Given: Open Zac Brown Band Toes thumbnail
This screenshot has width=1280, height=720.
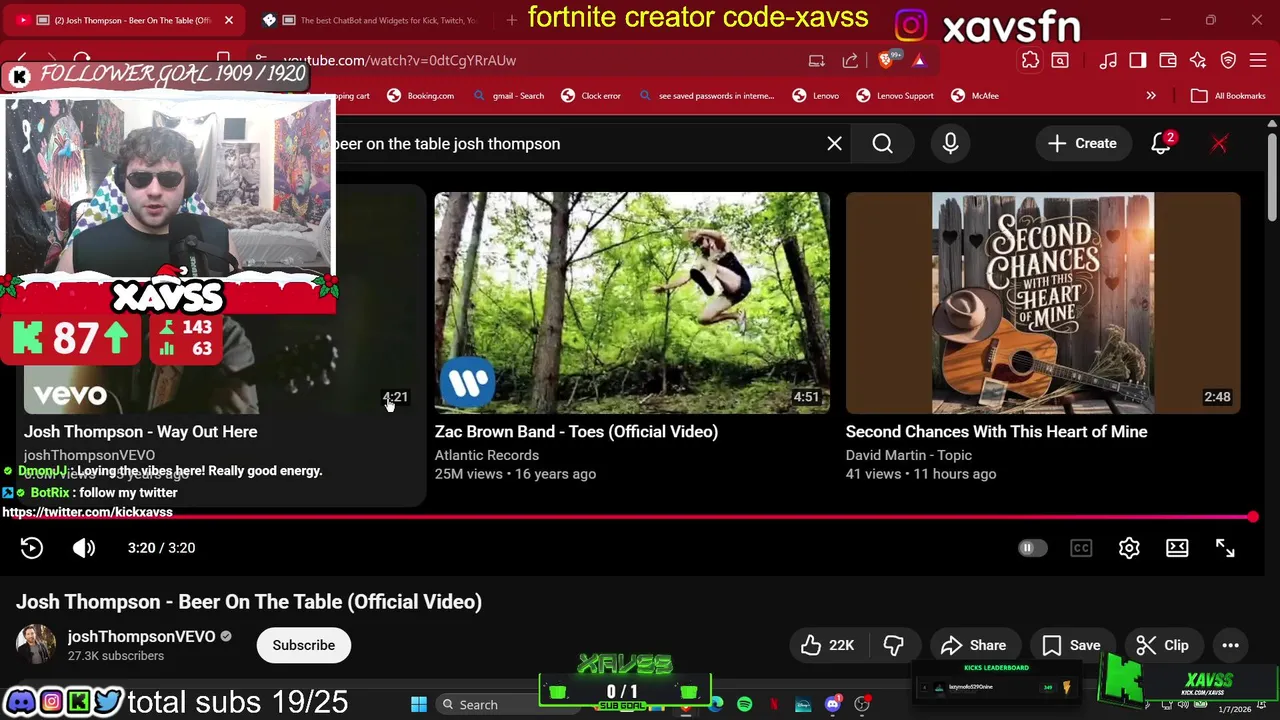Looking at the screenshot, I should point(632,303).
